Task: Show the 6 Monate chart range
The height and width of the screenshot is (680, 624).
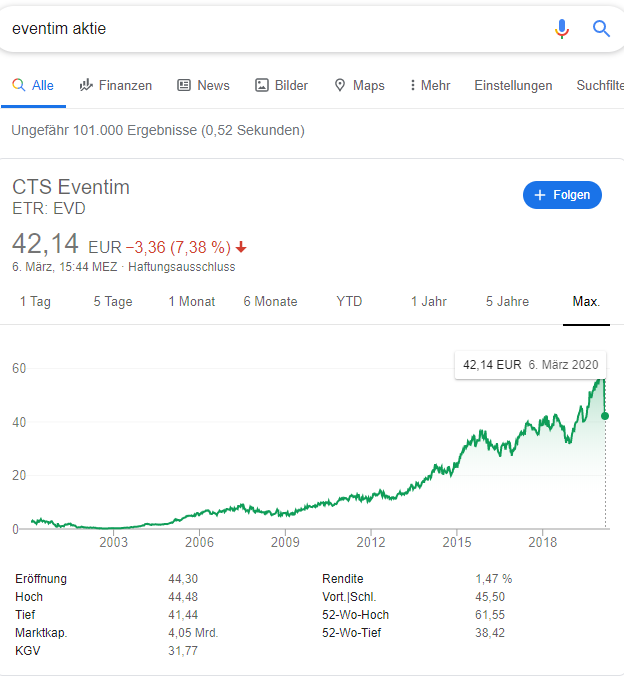Action: coord(270,302)
